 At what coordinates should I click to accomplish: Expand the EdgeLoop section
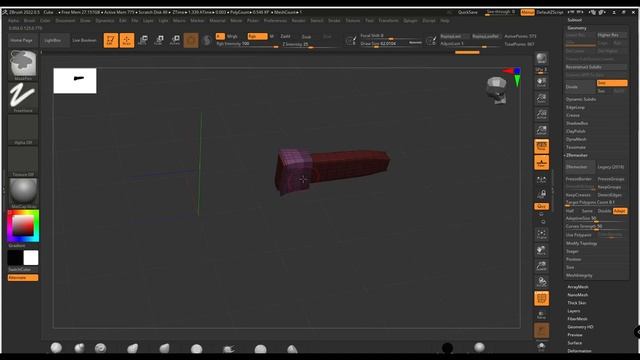576,107
